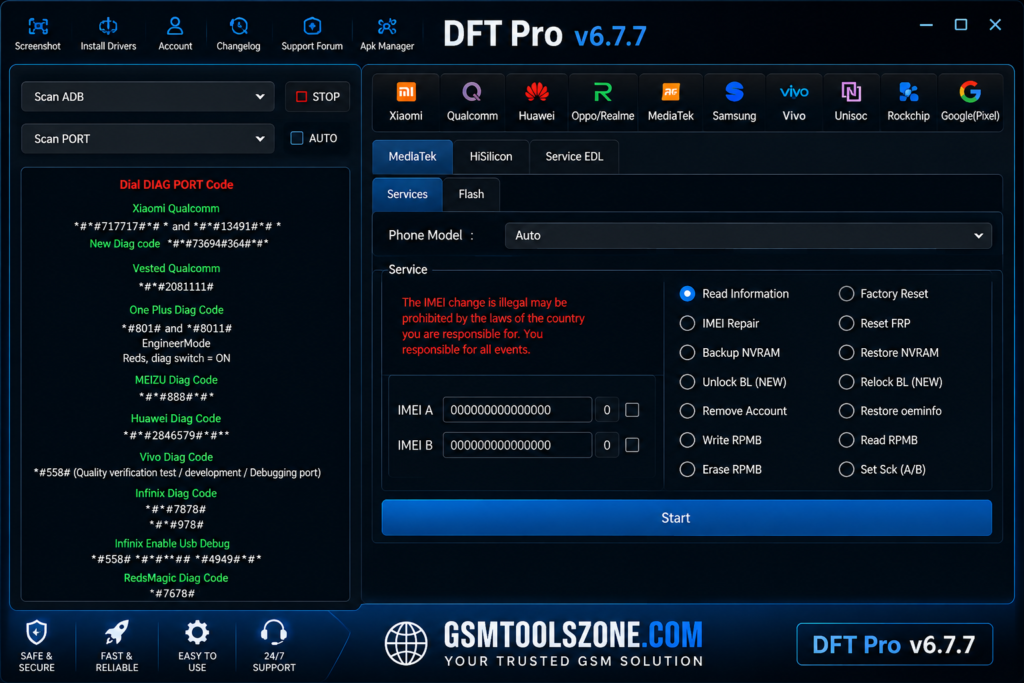The height and width of the screenshot is (683, 1024).
Task: Click the globe icon beside GSMTOOLSZONE.COM
Action: click(406, 643)
